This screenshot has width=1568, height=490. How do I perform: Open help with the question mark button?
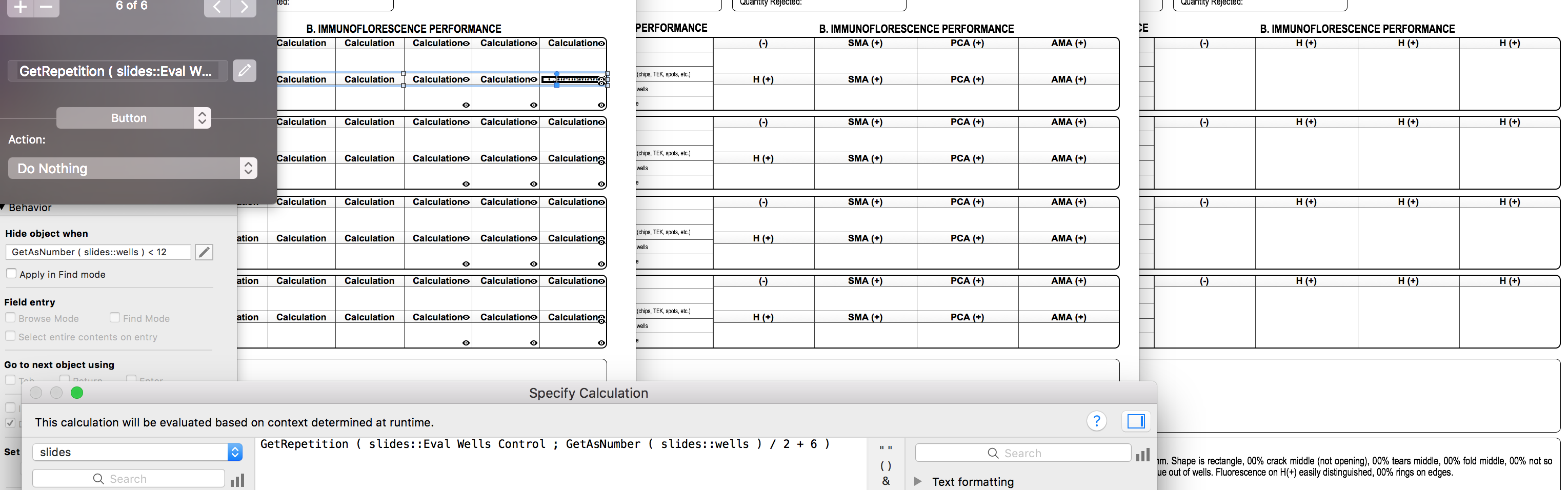click(x=1096, y=421)
